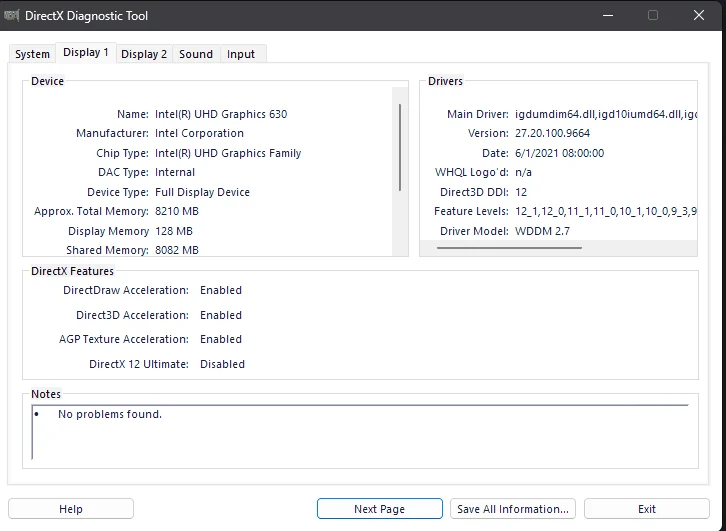Viewport: 726px width, 531px height.
Task: Click inside the Notes text box
Action: 360,432
